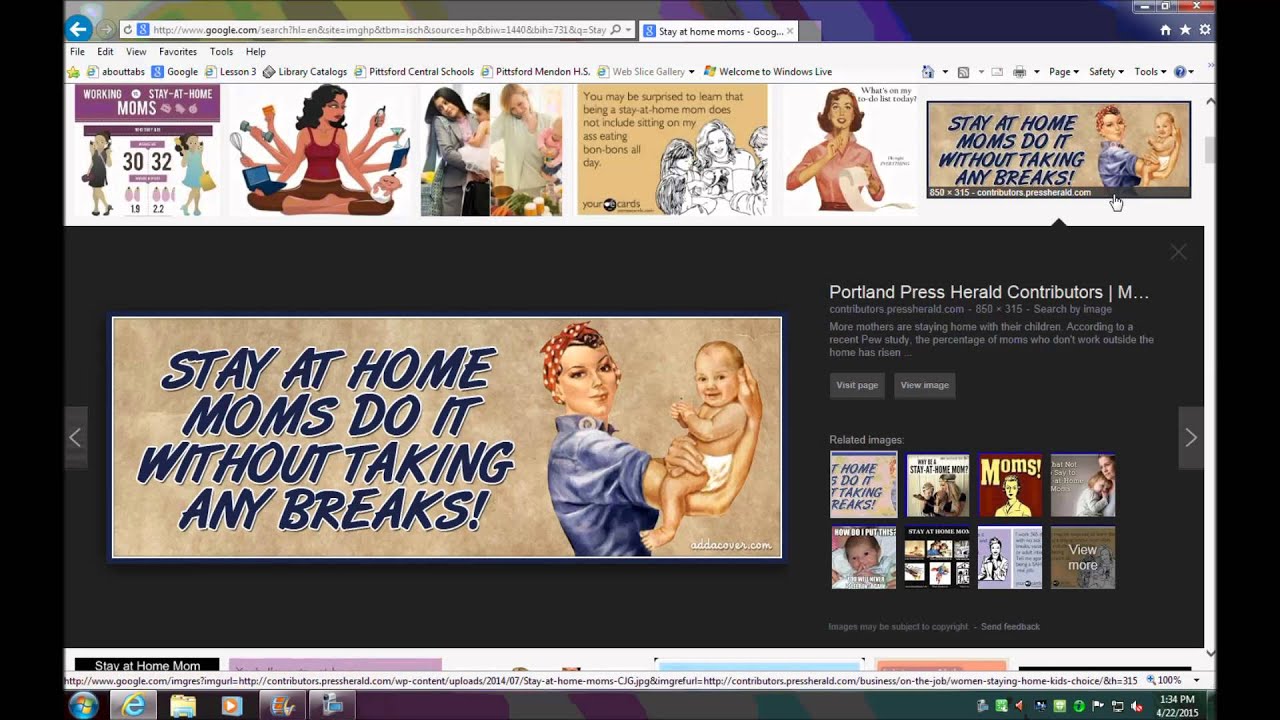This screenshot has width=1280, height=720.
Task: Open the address bar autocomplete dropdown arrow
Action: point(628,30)
